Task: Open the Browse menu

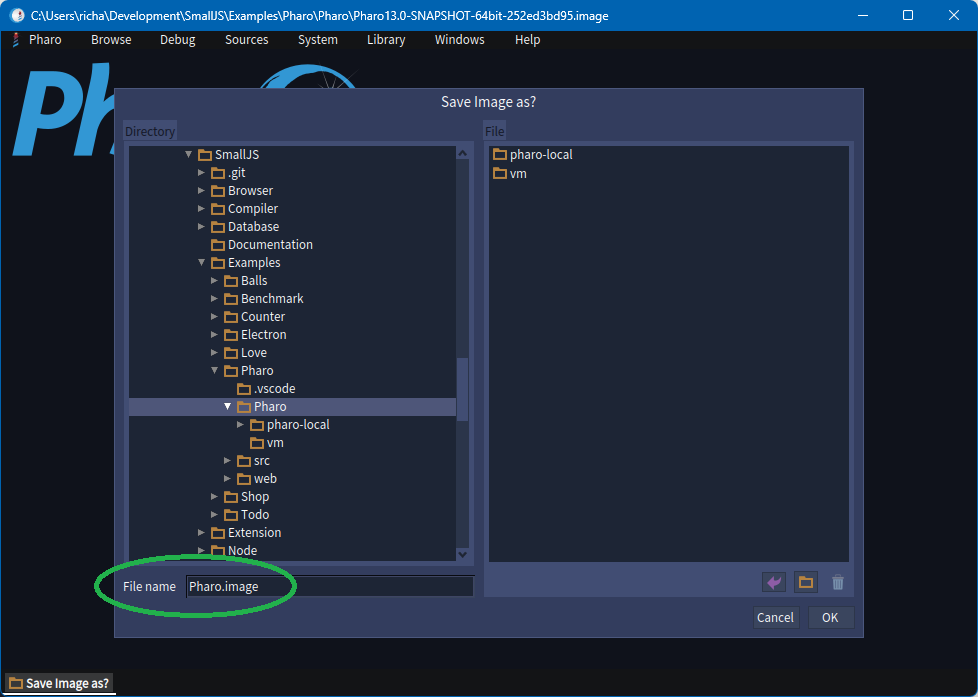Action: pos(111,40)
